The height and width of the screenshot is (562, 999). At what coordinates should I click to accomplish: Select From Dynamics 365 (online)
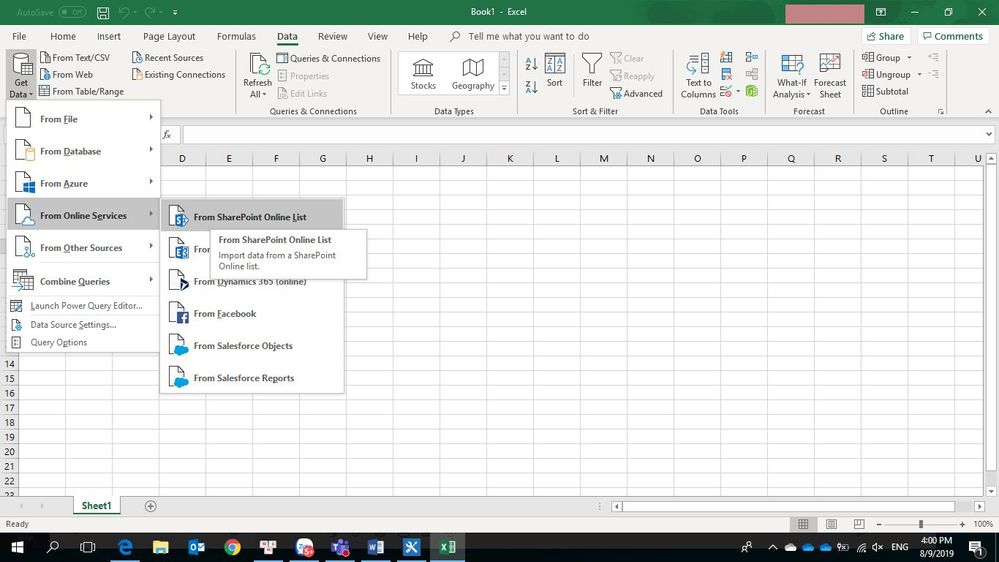(252, 282)
